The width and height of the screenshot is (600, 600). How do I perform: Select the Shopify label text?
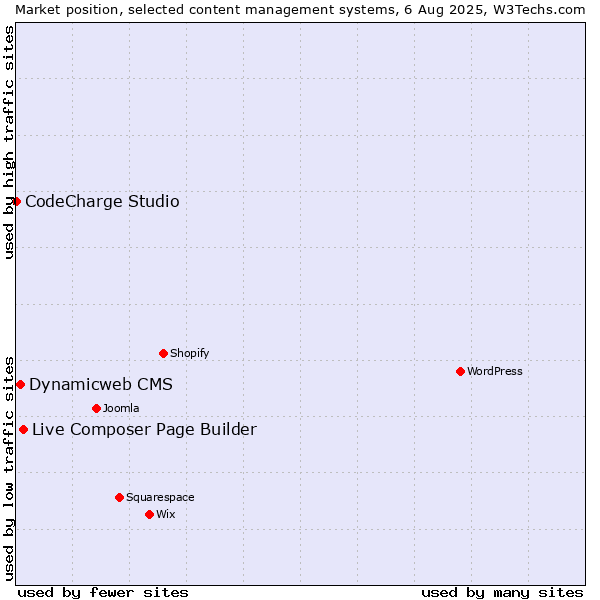189,353
